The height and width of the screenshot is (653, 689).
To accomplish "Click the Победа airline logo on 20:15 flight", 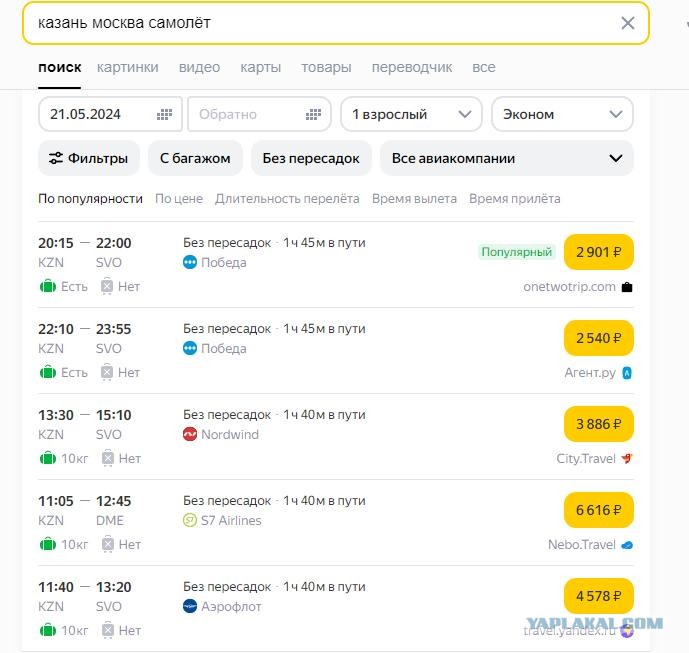I will coord(189,262).
